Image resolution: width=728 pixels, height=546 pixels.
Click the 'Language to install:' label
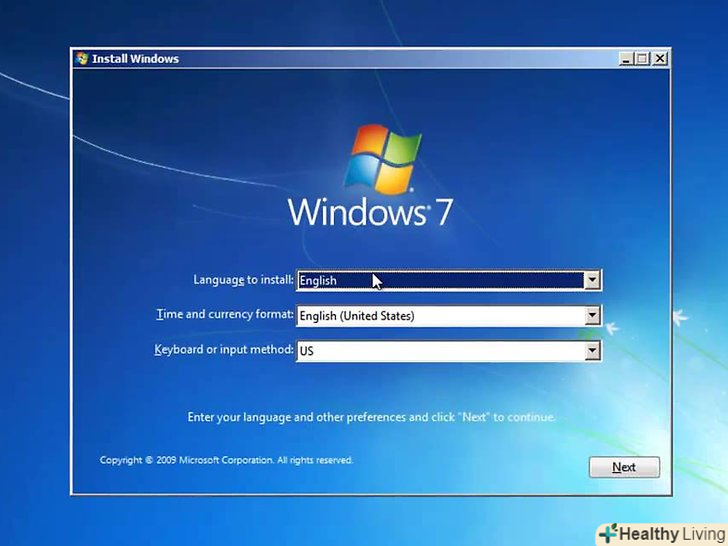click(x=243, y=280)
